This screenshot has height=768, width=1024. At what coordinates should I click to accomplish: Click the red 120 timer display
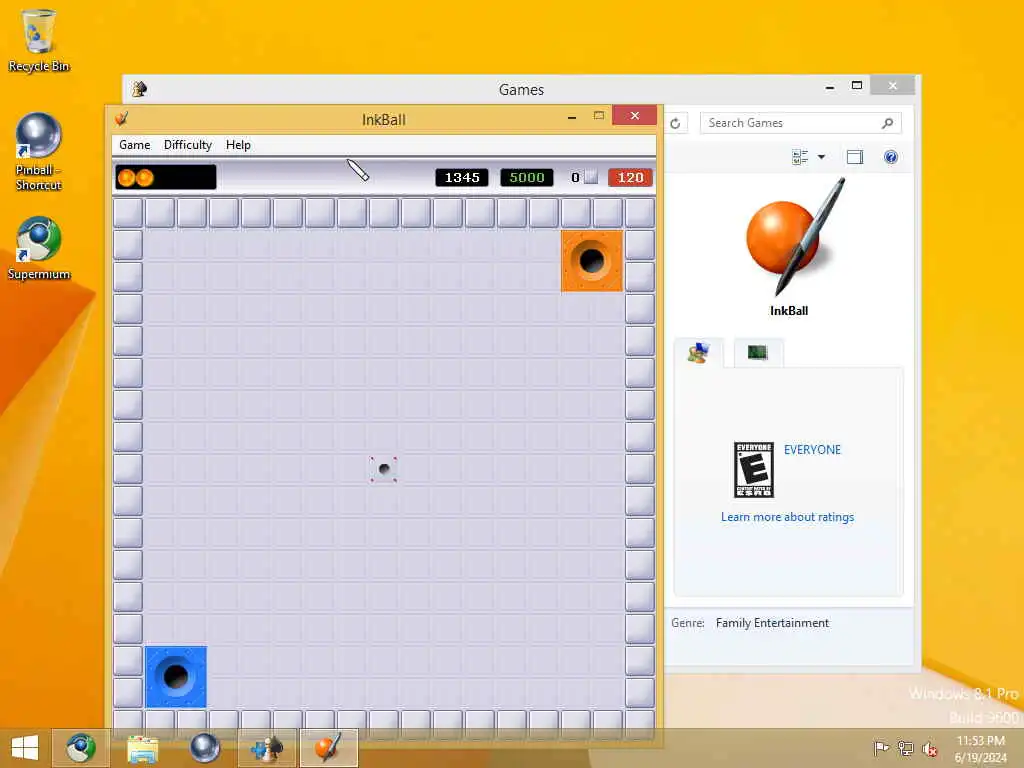[630, 178]
